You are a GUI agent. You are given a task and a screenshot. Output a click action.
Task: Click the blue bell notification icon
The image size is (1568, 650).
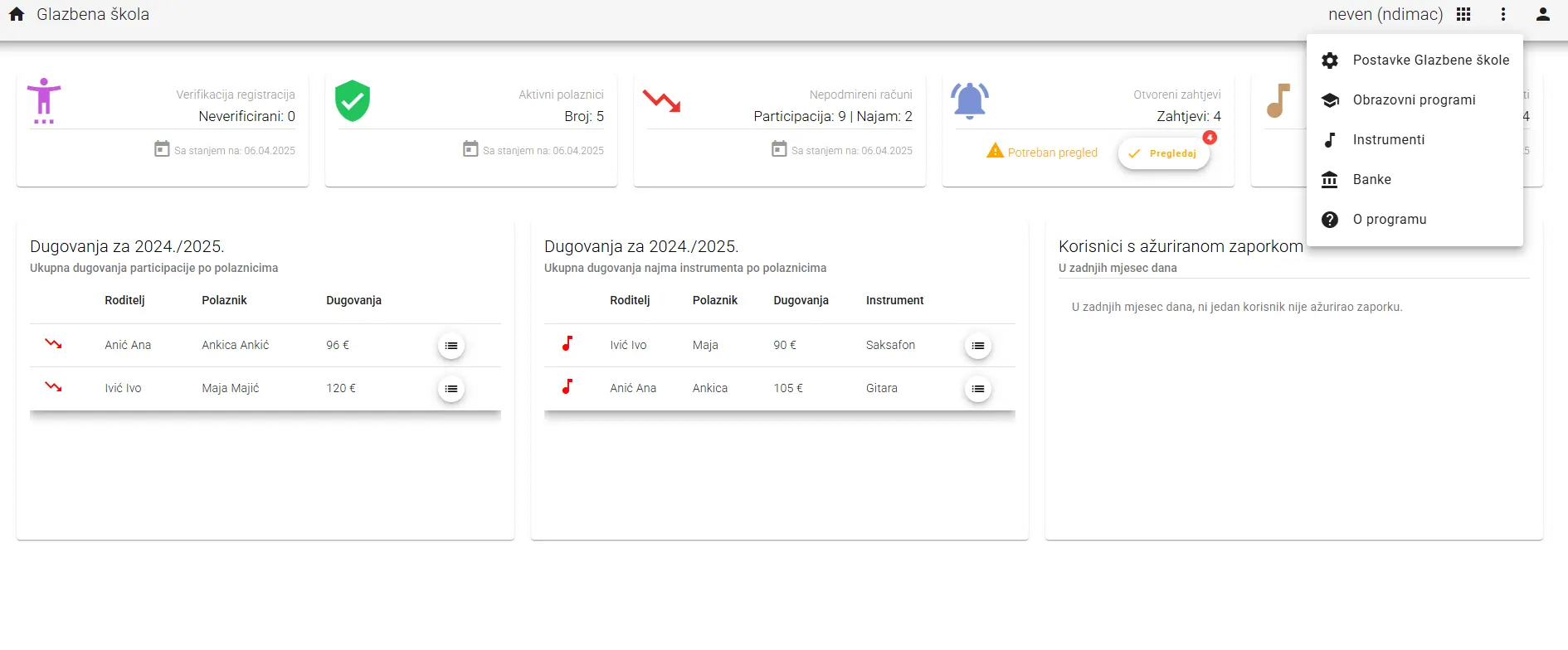[969, 101]
